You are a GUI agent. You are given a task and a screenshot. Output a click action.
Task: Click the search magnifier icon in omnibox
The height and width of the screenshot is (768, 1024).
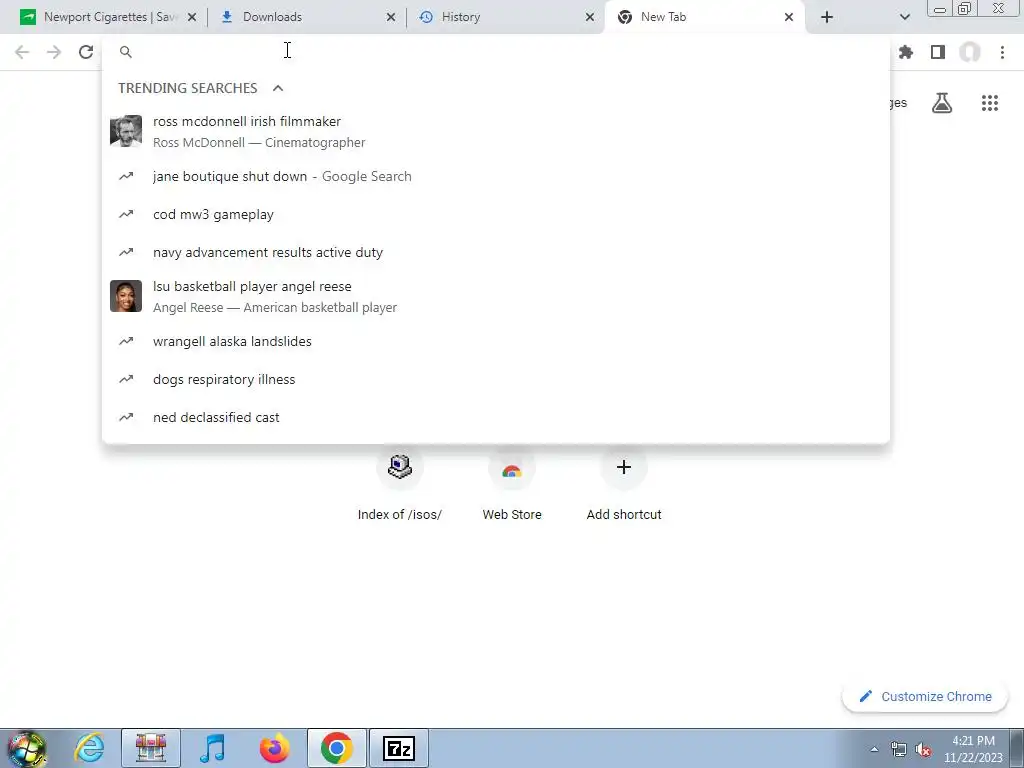[126, 52]
